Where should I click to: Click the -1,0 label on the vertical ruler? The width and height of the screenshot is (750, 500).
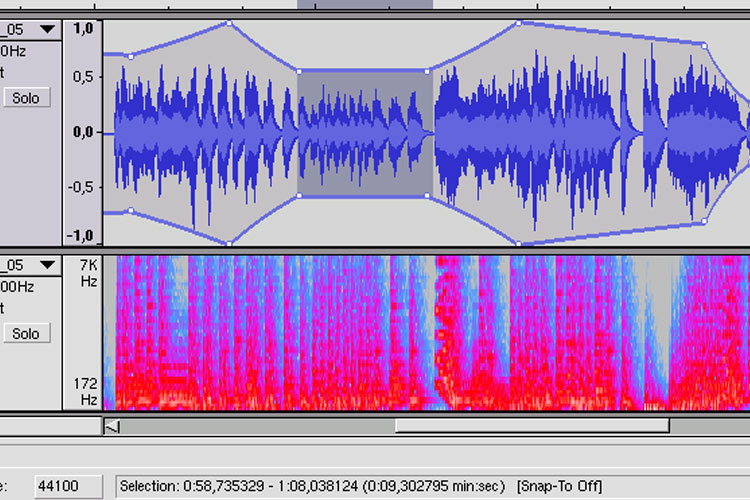click(80, 235)
